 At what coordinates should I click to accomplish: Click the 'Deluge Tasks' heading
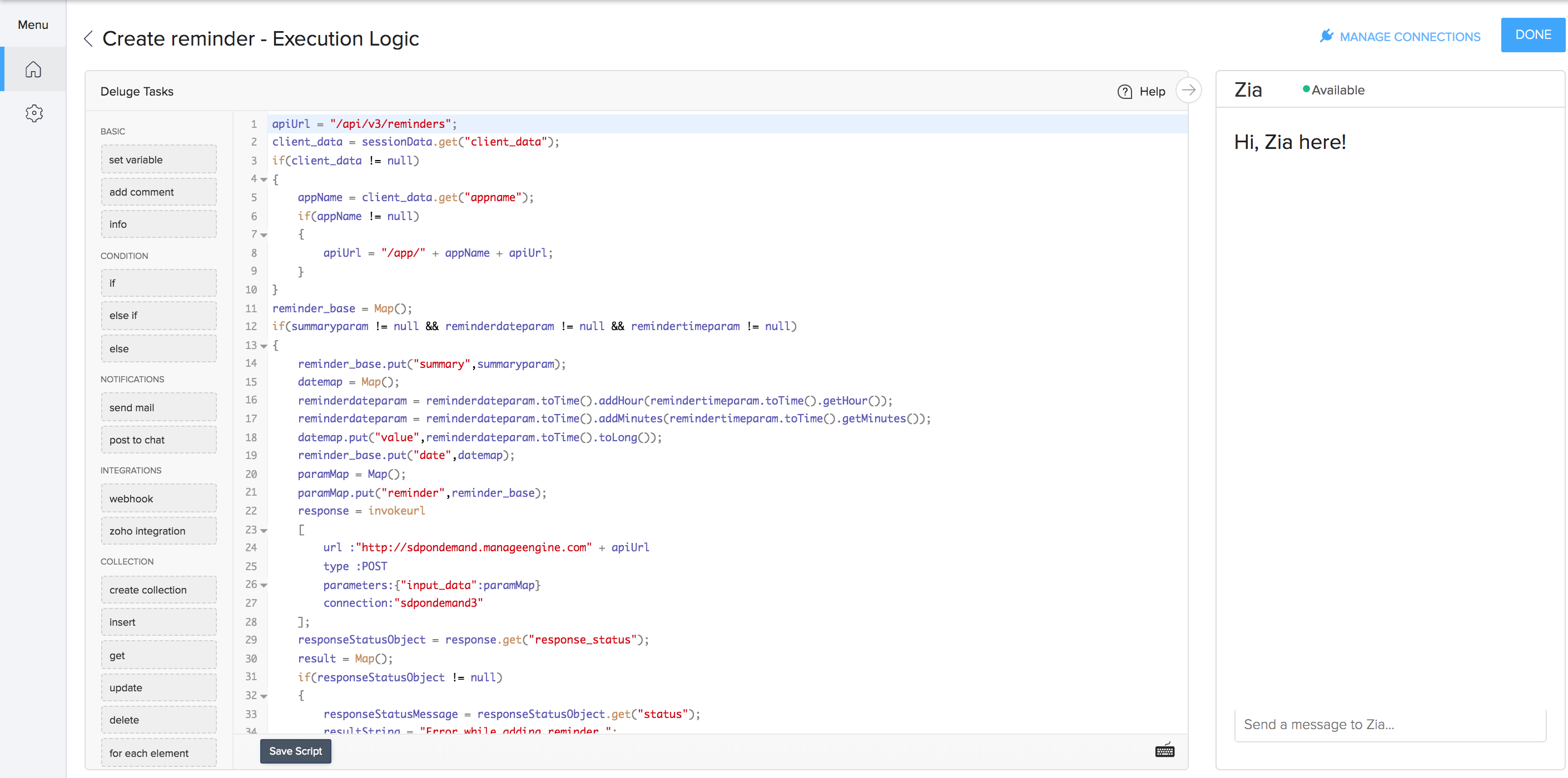137,91
